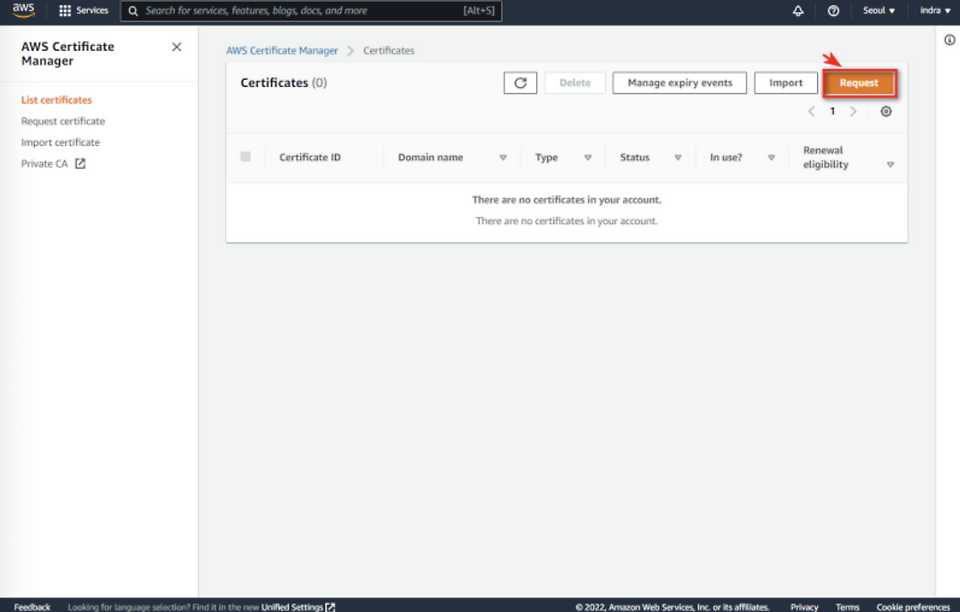Sort by Status column arrow

[x=678, y=157]
